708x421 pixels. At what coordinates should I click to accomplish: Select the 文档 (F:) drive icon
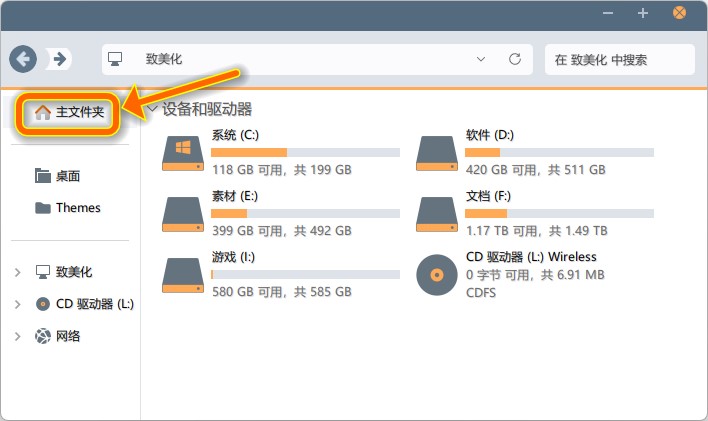coord(437,213)
